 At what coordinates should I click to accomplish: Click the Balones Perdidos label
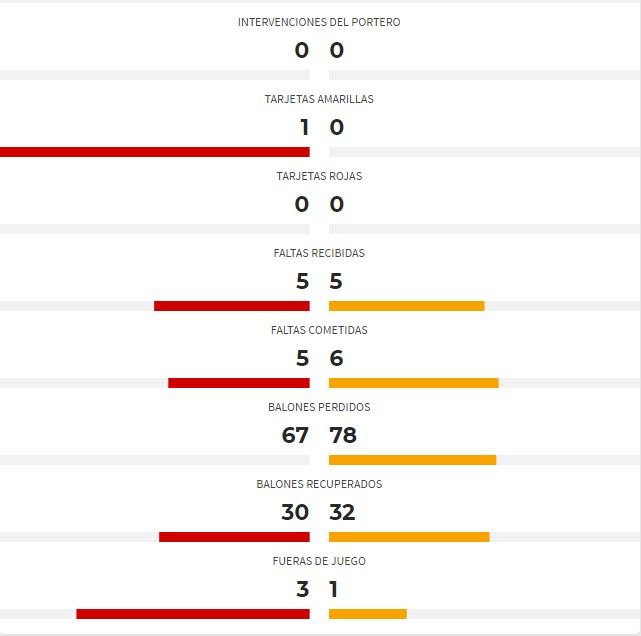319,407
